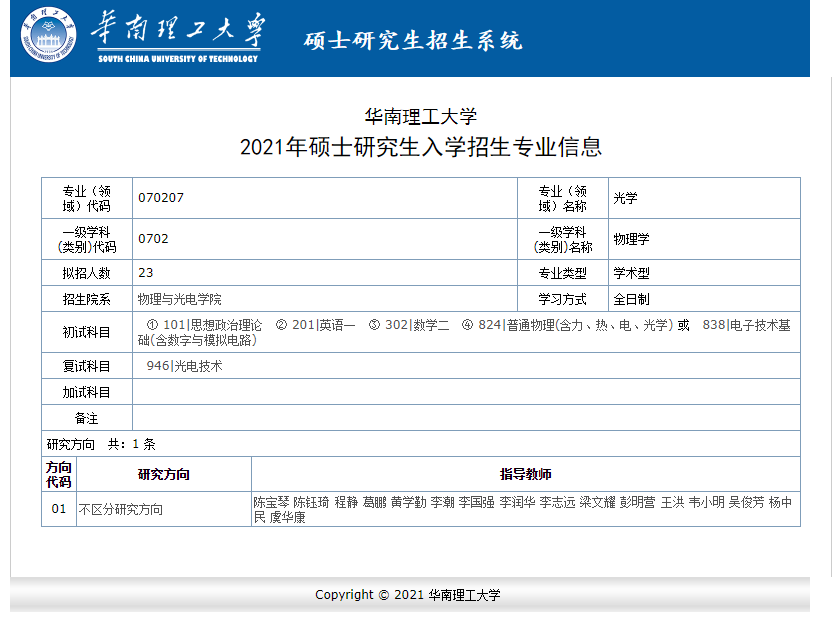
Task: Click advisor name 陈钰琦
Action: click(311, 502)
